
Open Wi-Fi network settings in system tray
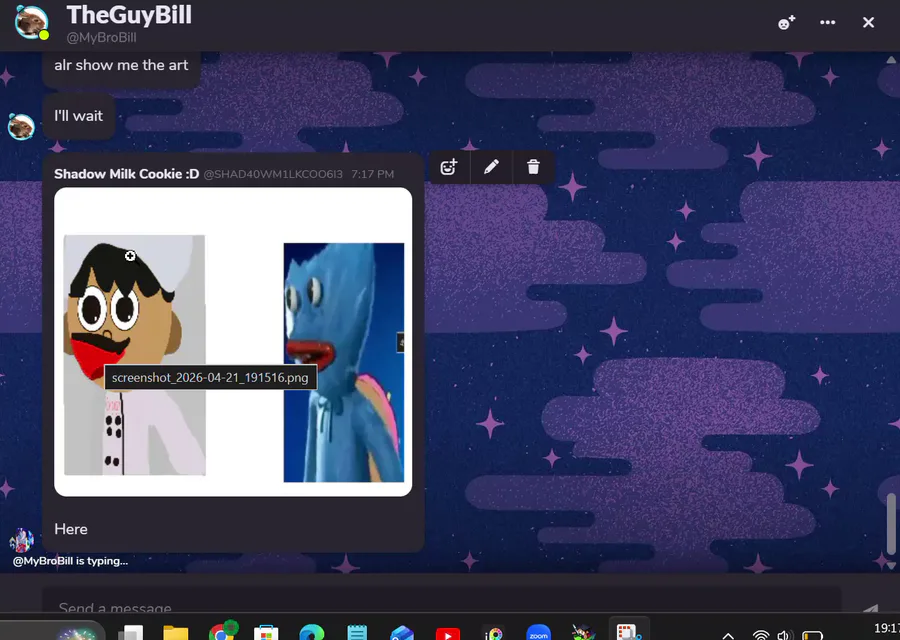tap(761, 635)
